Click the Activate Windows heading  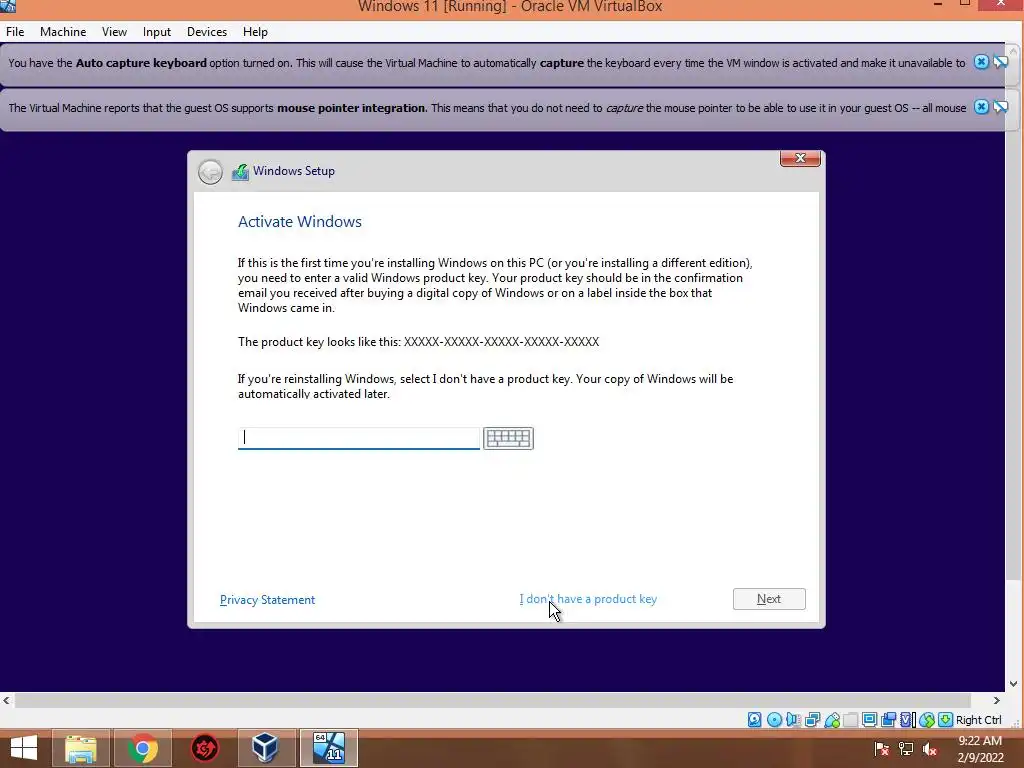coord(300,221)
